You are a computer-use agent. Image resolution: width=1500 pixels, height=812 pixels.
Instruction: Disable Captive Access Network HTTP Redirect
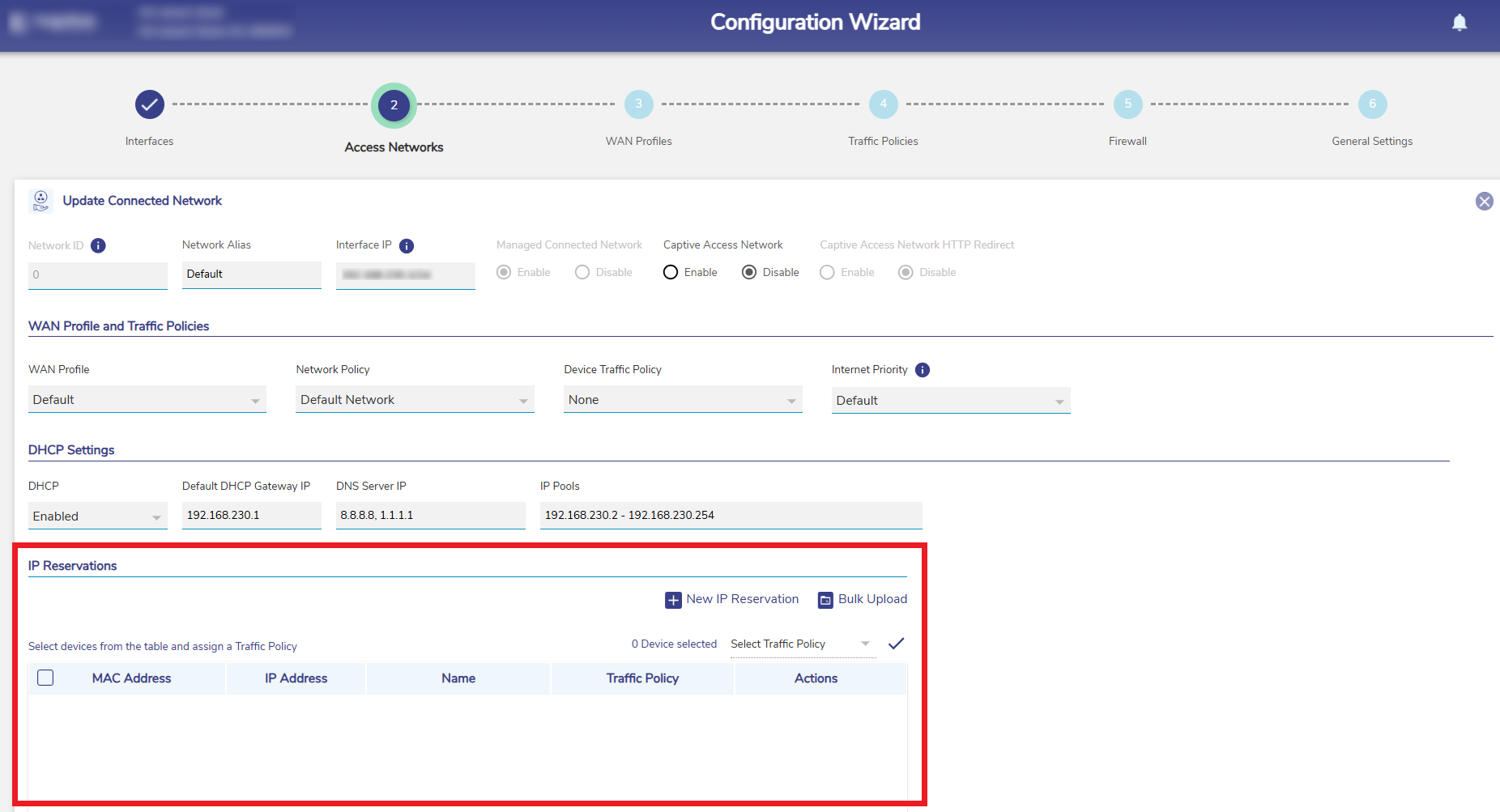pyautogui.click(x=906, y=272)
